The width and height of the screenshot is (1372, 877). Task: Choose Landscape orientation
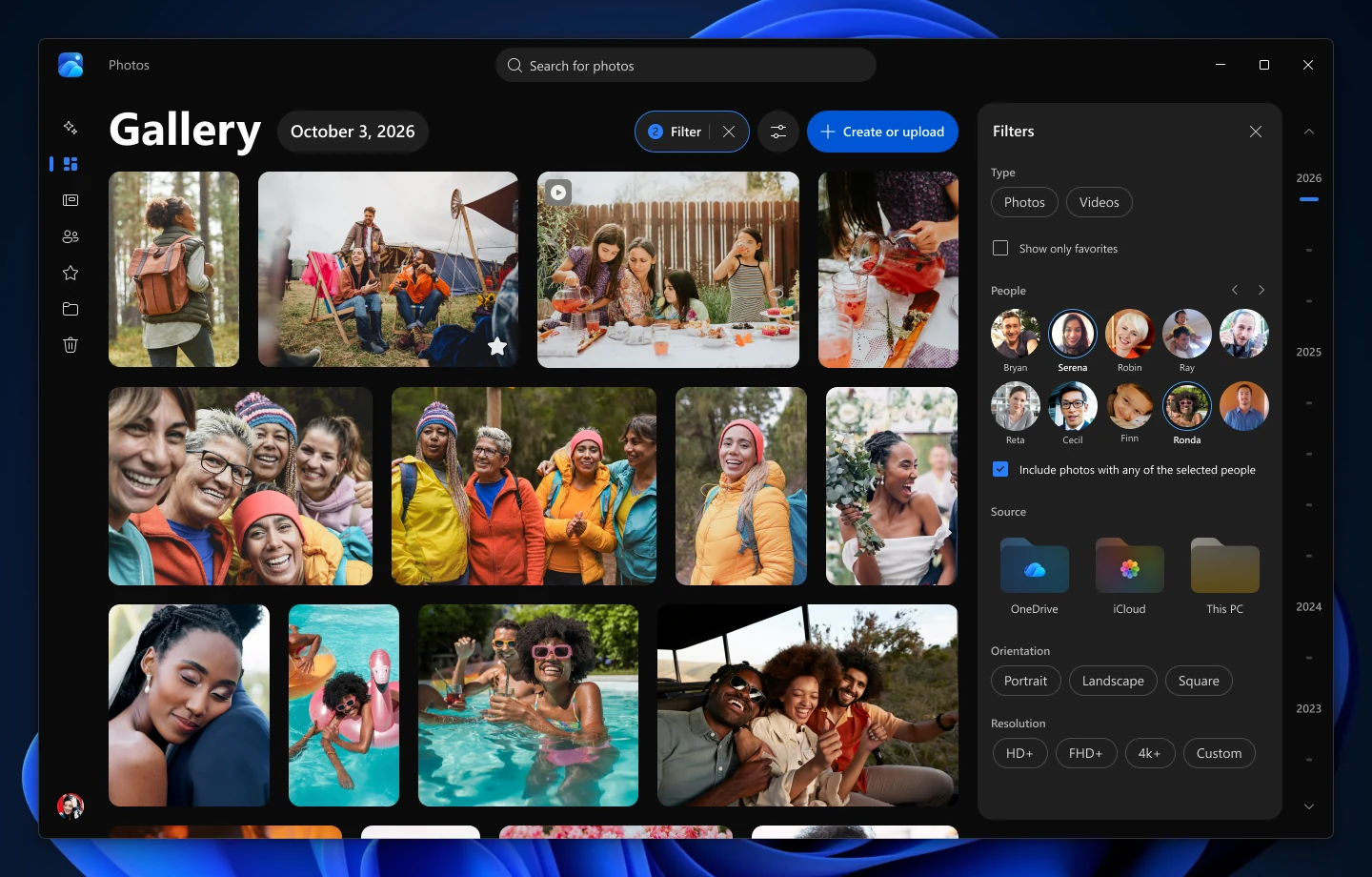pyautogui.click(x=1113, y=681)
